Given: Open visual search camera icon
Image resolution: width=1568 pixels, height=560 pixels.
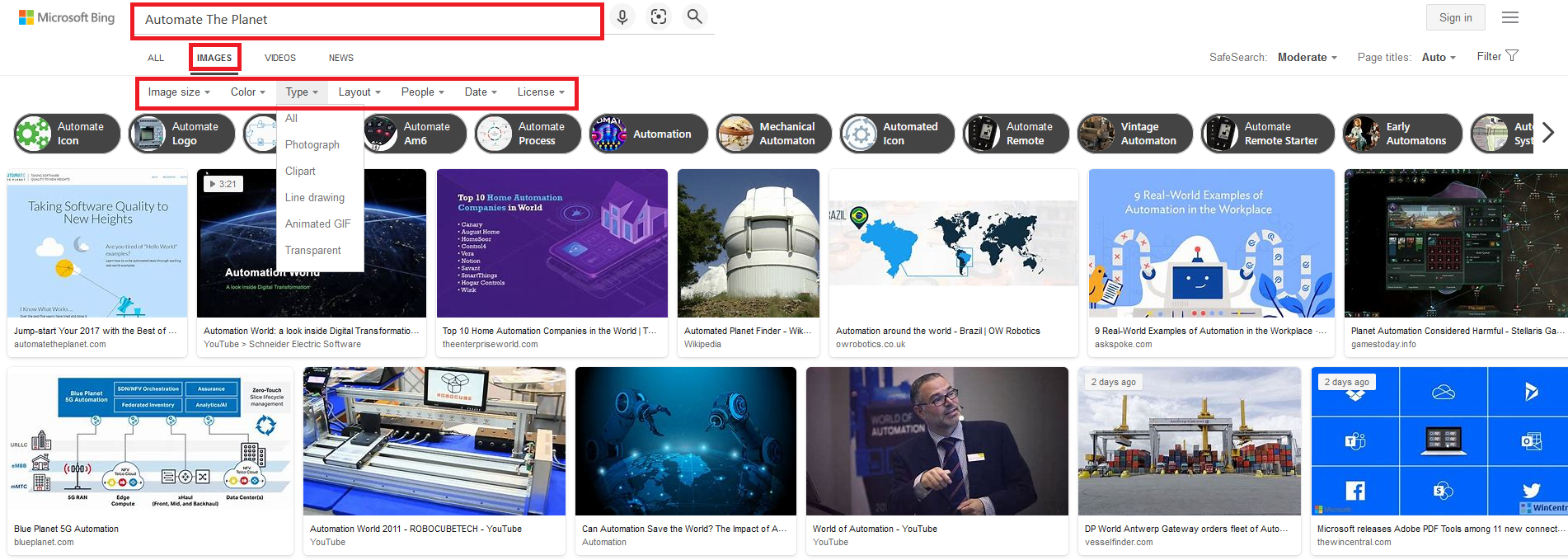Looking at the screenshot, I should tap(659, 17).
